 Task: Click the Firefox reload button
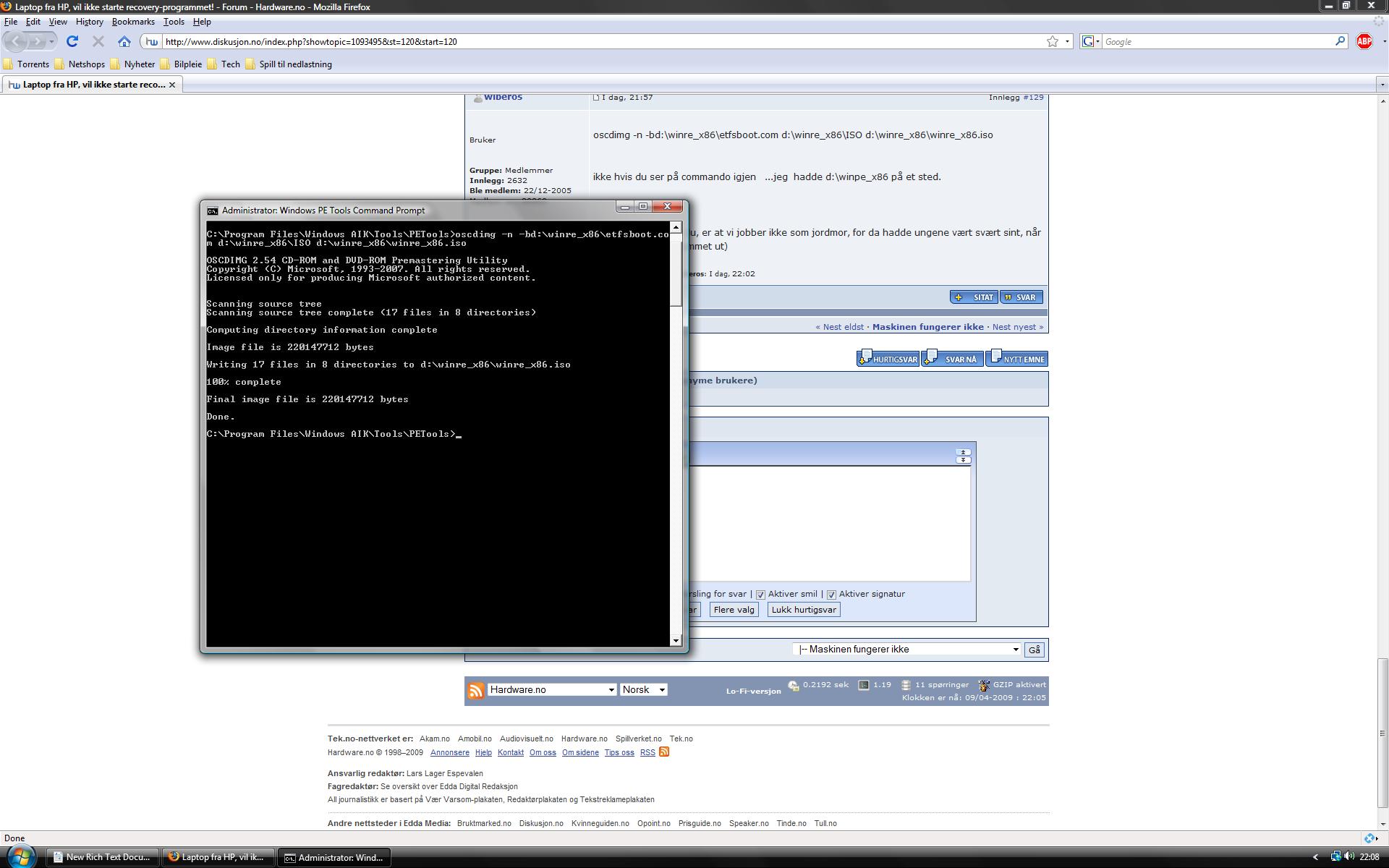72,41
